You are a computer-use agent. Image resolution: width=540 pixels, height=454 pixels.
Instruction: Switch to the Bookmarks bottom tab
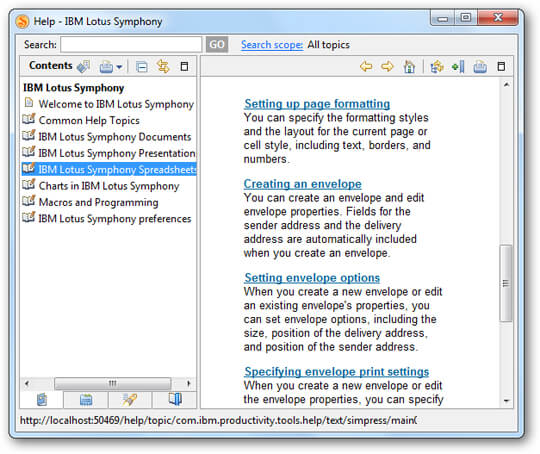[x=175, y=400]
